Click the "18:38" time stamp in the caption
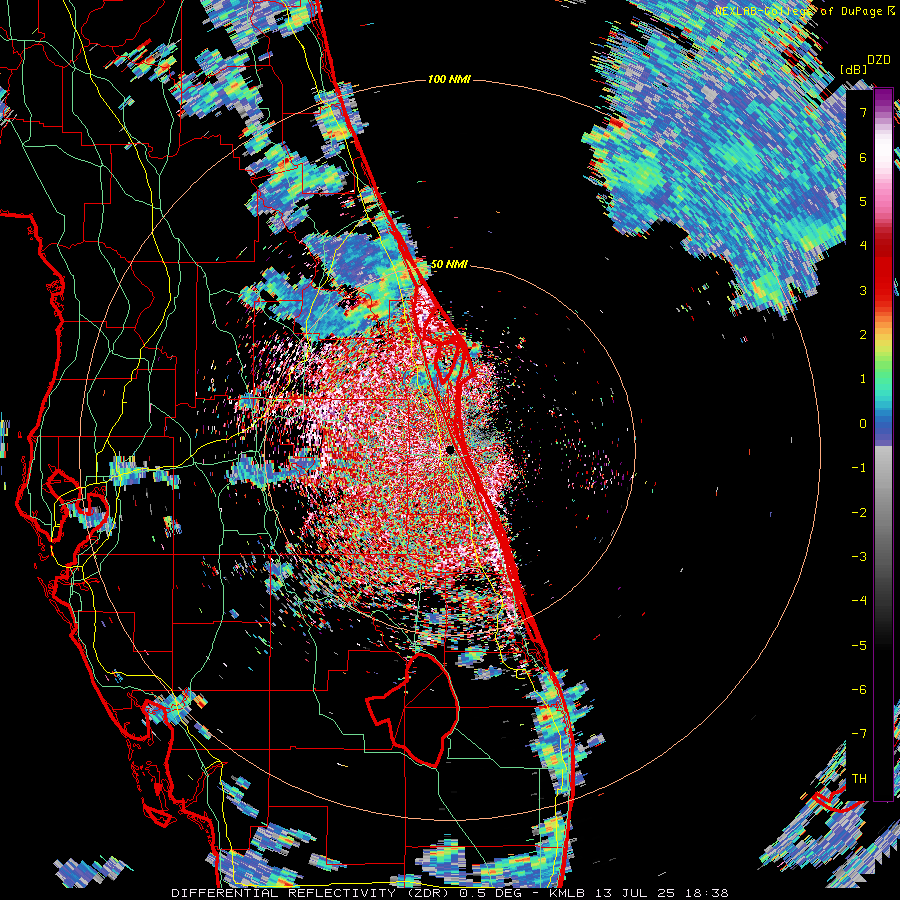 (706, 893)
